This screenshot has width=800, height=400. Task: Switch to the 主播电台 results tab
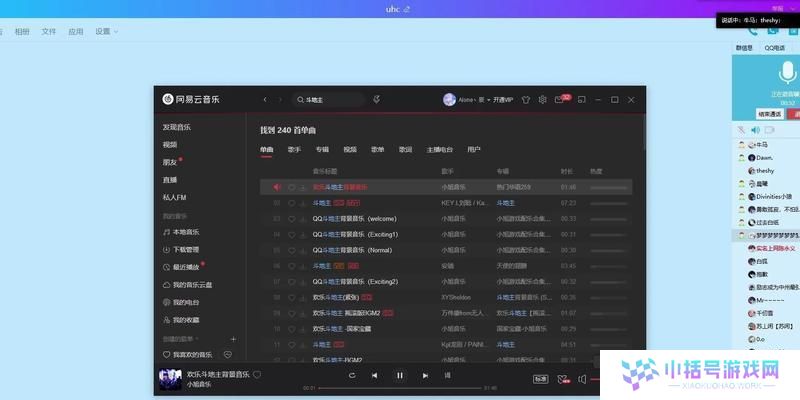[x=440, y=149]
